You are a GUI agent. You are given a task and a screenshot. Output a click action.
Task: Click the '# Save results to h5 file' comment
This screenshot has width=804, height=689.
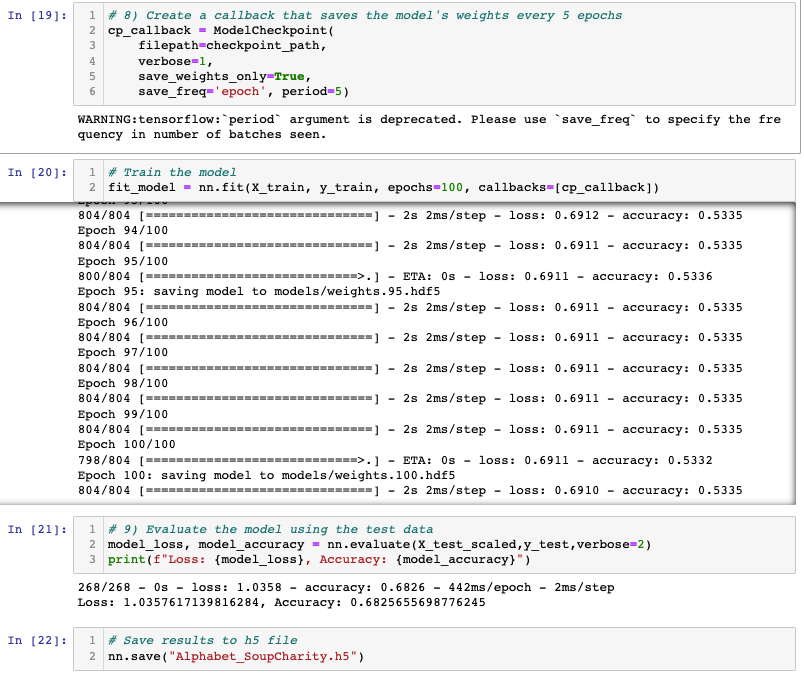[x=202, y=640]
